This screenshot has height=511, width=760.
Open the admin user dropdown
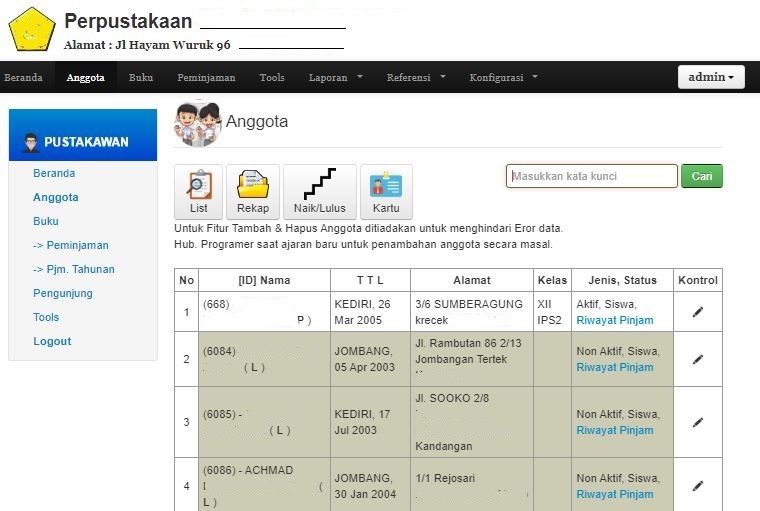click(711, 77)
